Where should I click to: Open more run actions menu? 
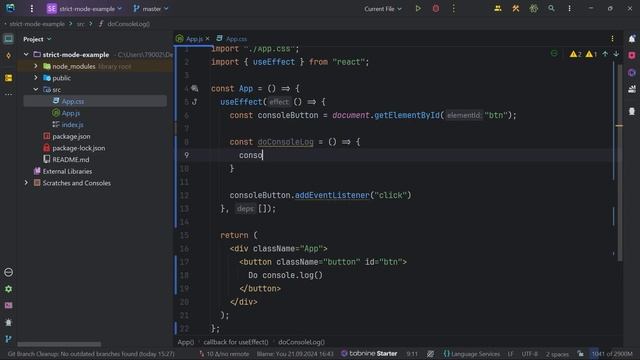pos(453,9)
